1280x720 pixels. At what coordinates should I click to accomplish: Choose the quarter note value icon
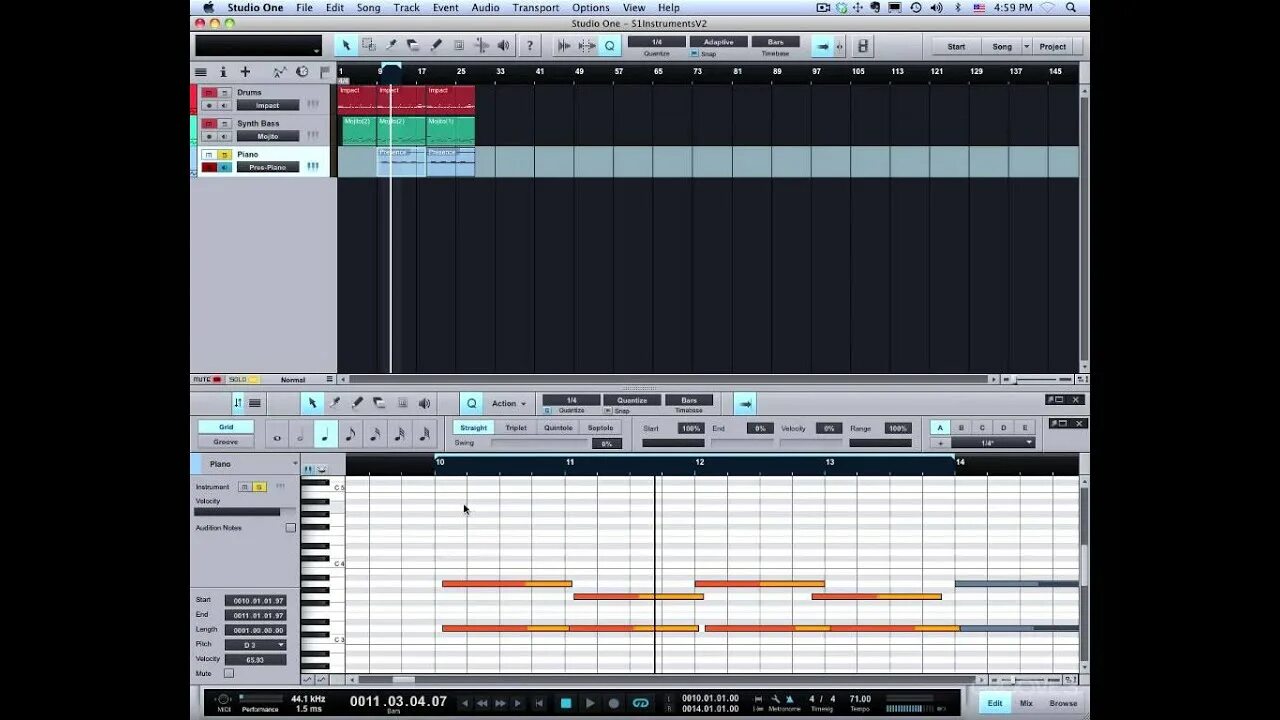(325, 435)
